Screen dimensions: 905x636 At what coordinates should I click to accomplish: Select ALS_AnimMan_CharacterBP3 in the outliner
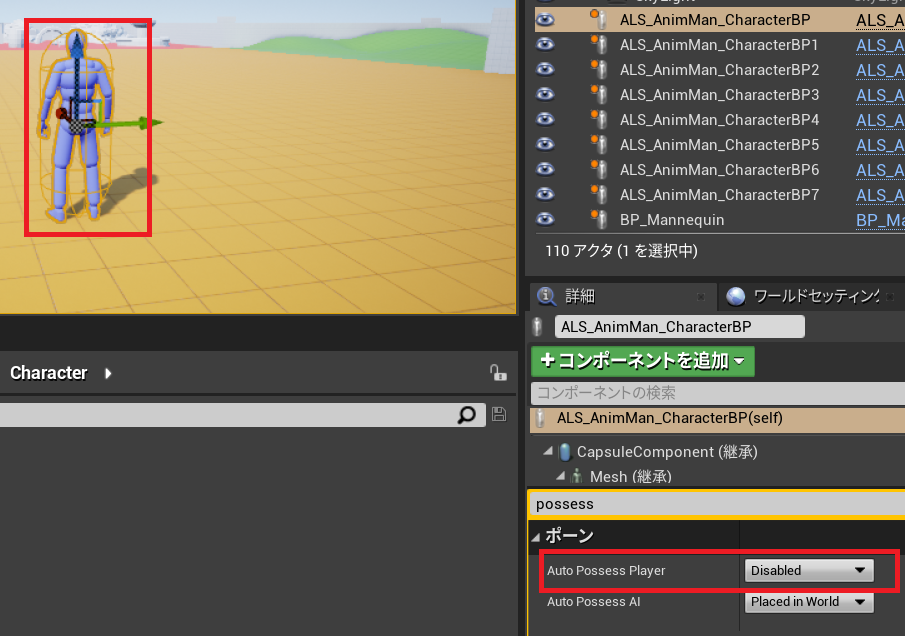pos(719,94)
